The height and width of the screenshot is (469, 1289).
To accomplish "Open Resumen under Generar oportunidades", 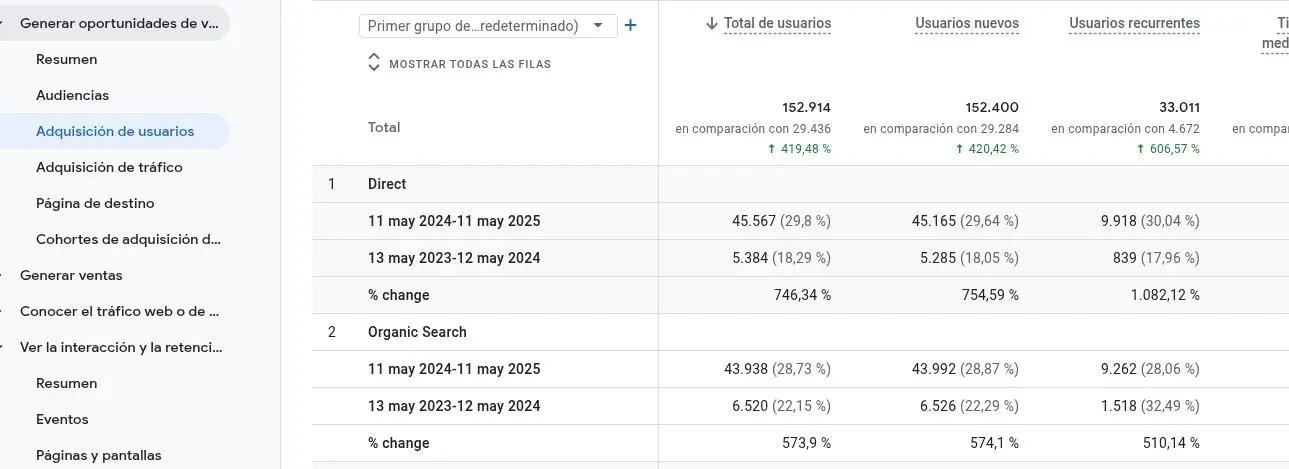I will (x=67, y=59).
